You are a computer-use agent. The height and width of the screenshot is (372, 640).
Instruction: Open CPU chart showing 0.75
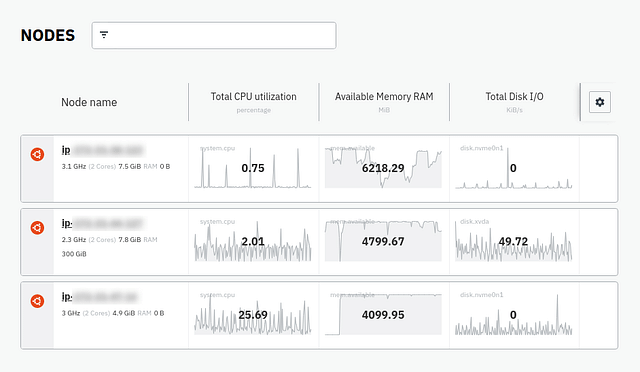pos(253,167)
